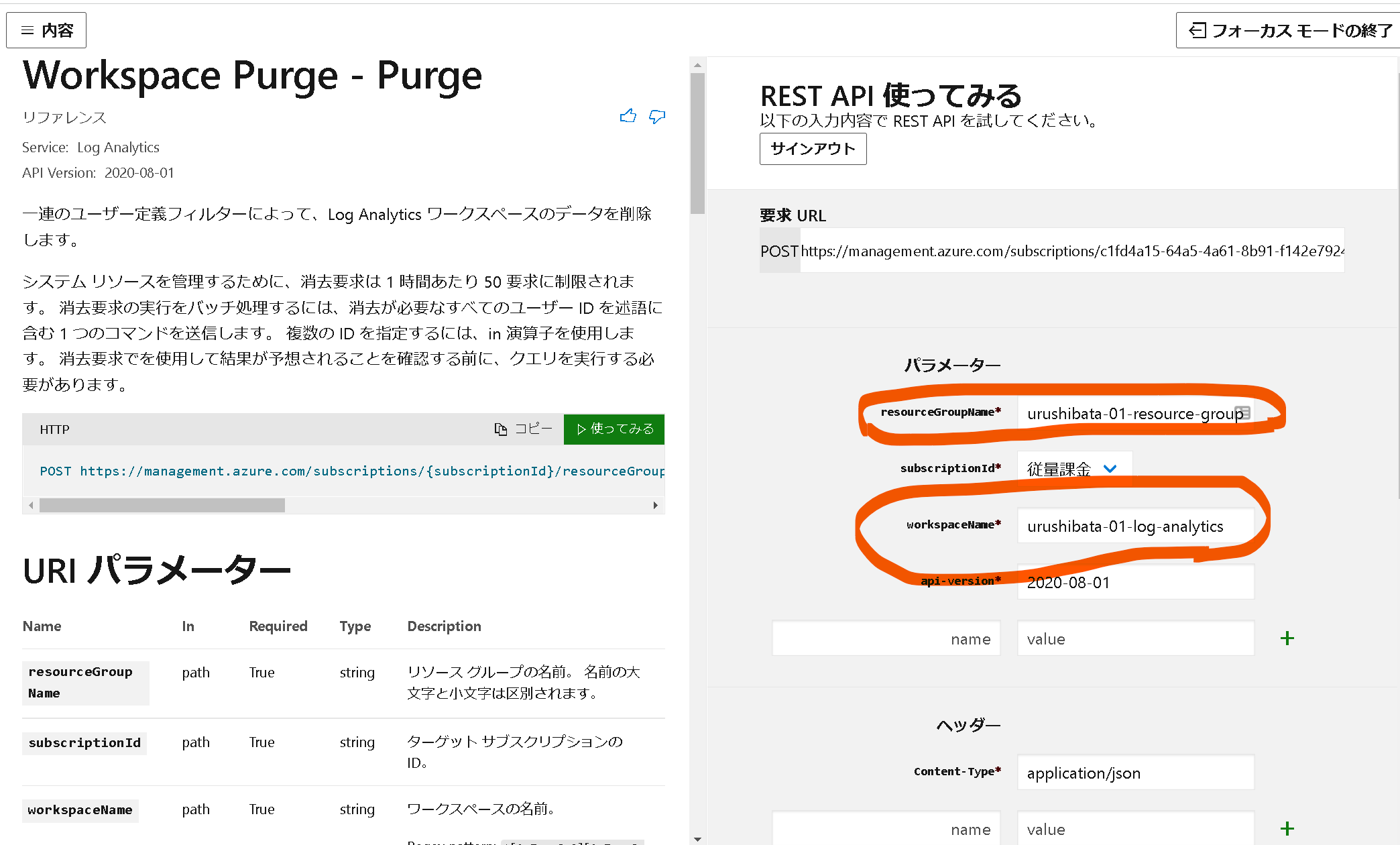
Task: Click the green 使ってみる try-it button
Action: (614, 429)
